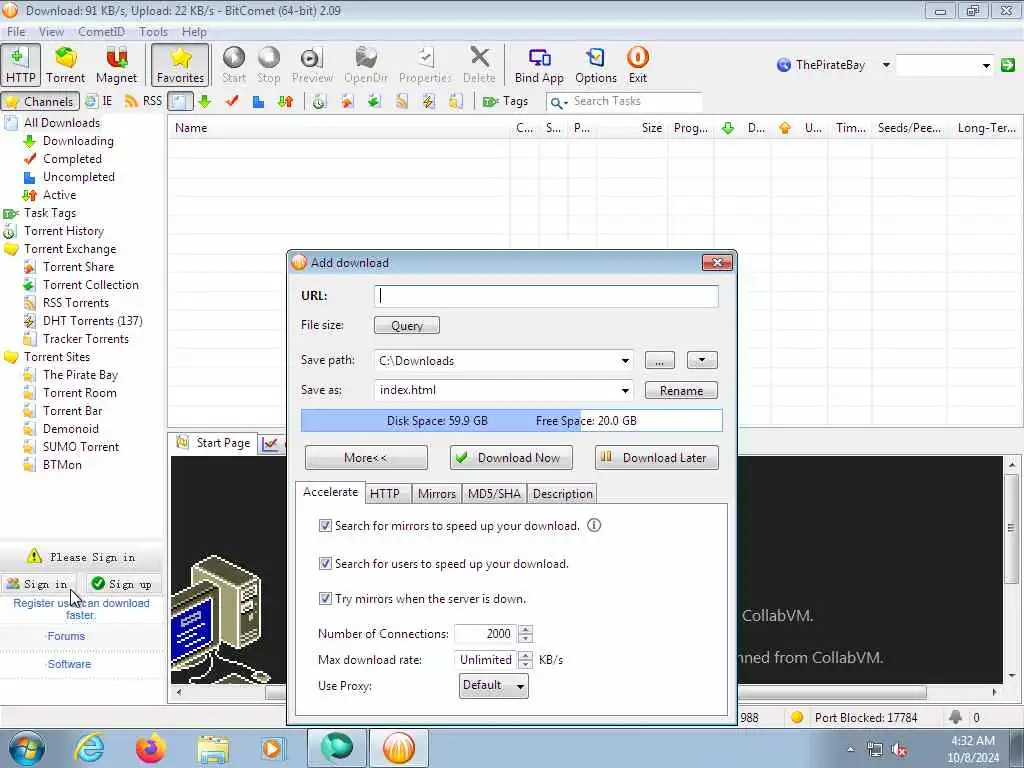Open the Tools menu

[x=153, y=31]
